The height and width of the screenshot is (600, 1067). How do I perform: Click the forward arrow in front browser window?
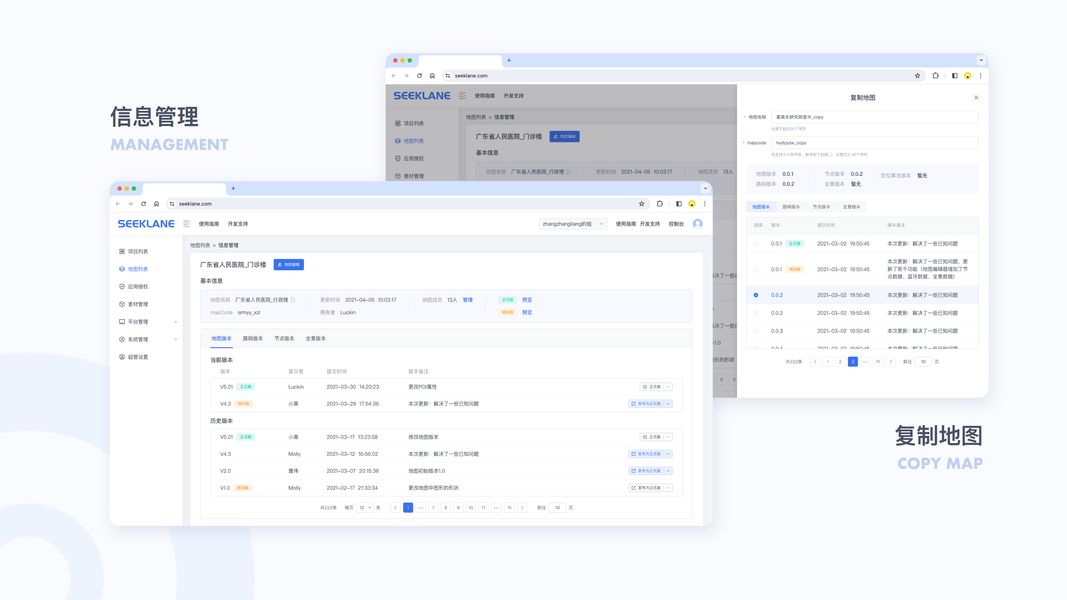pos(131,203)
